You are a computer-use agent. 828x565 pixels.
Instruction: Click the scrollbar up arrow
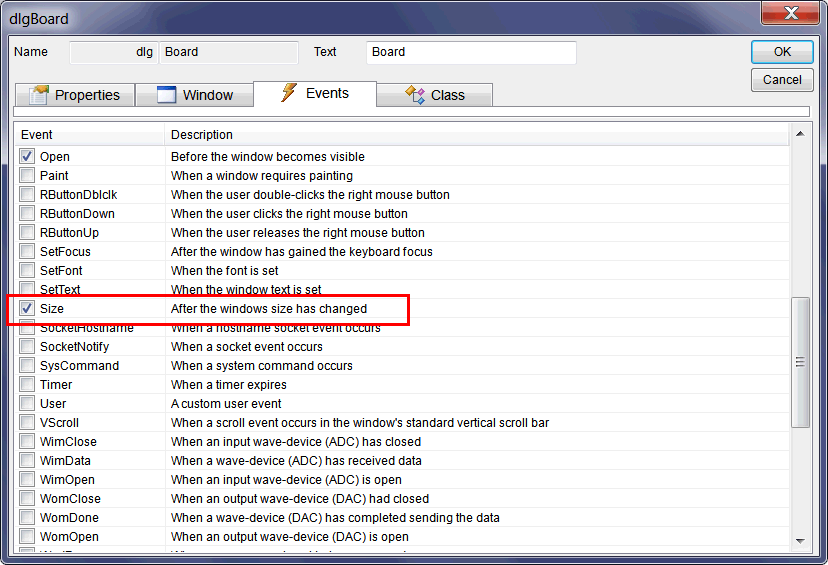coord(801,134)
